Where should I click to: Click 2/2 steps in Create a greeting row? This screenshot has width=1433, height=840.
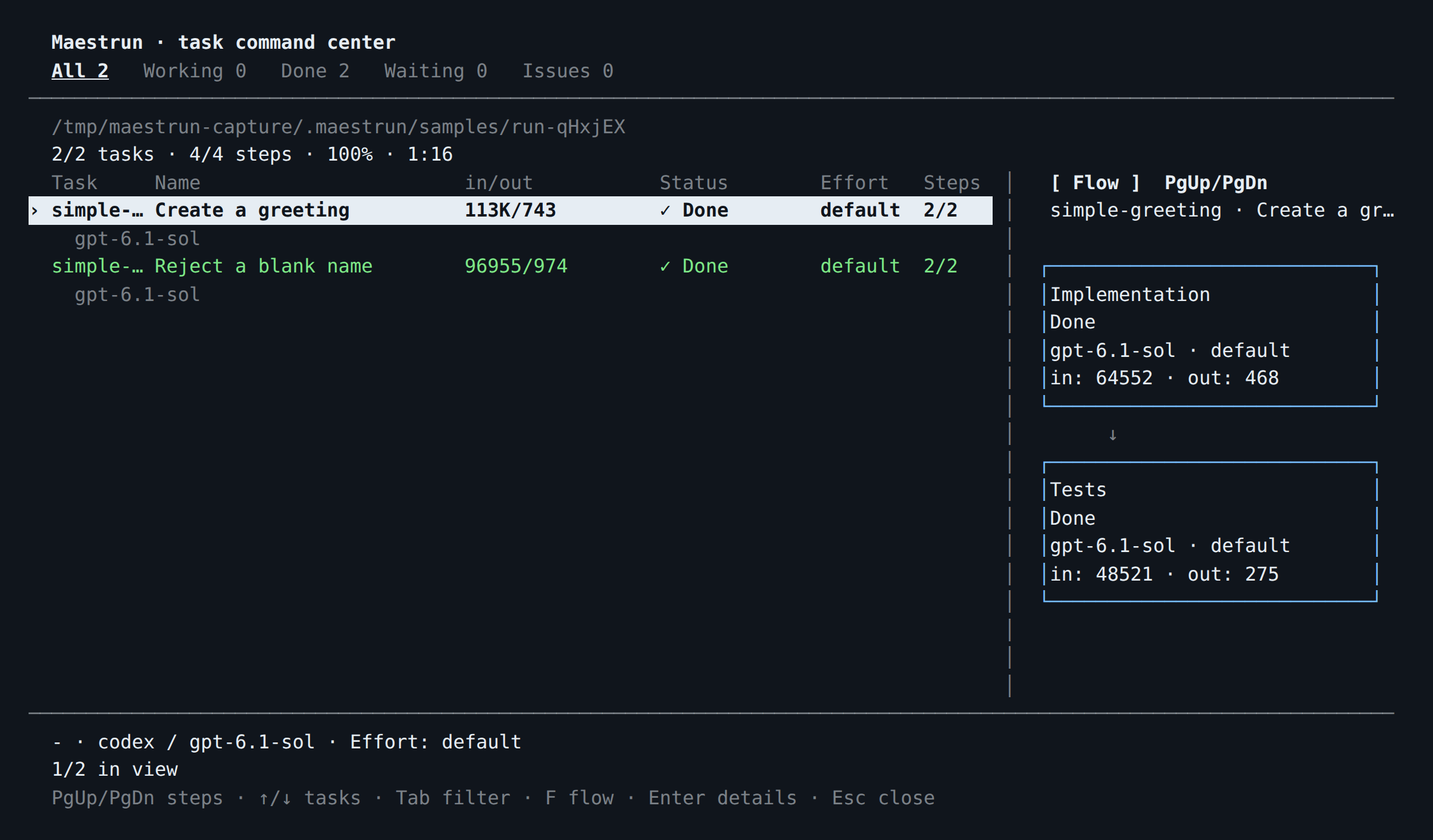pyautogui.click(x=940, y=211)
